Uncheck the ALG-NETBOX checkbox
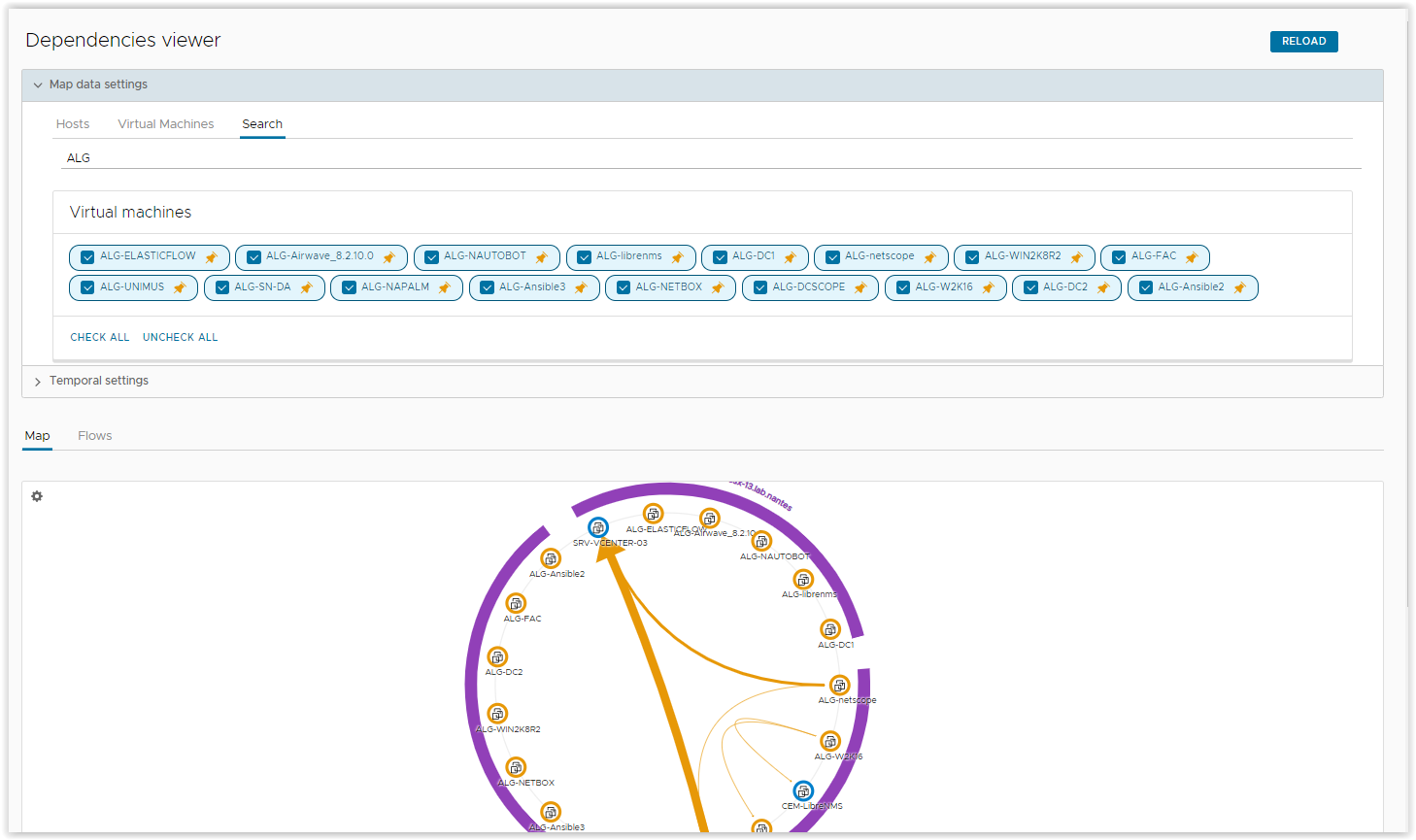1416x840 pixels. coord(624,287)
